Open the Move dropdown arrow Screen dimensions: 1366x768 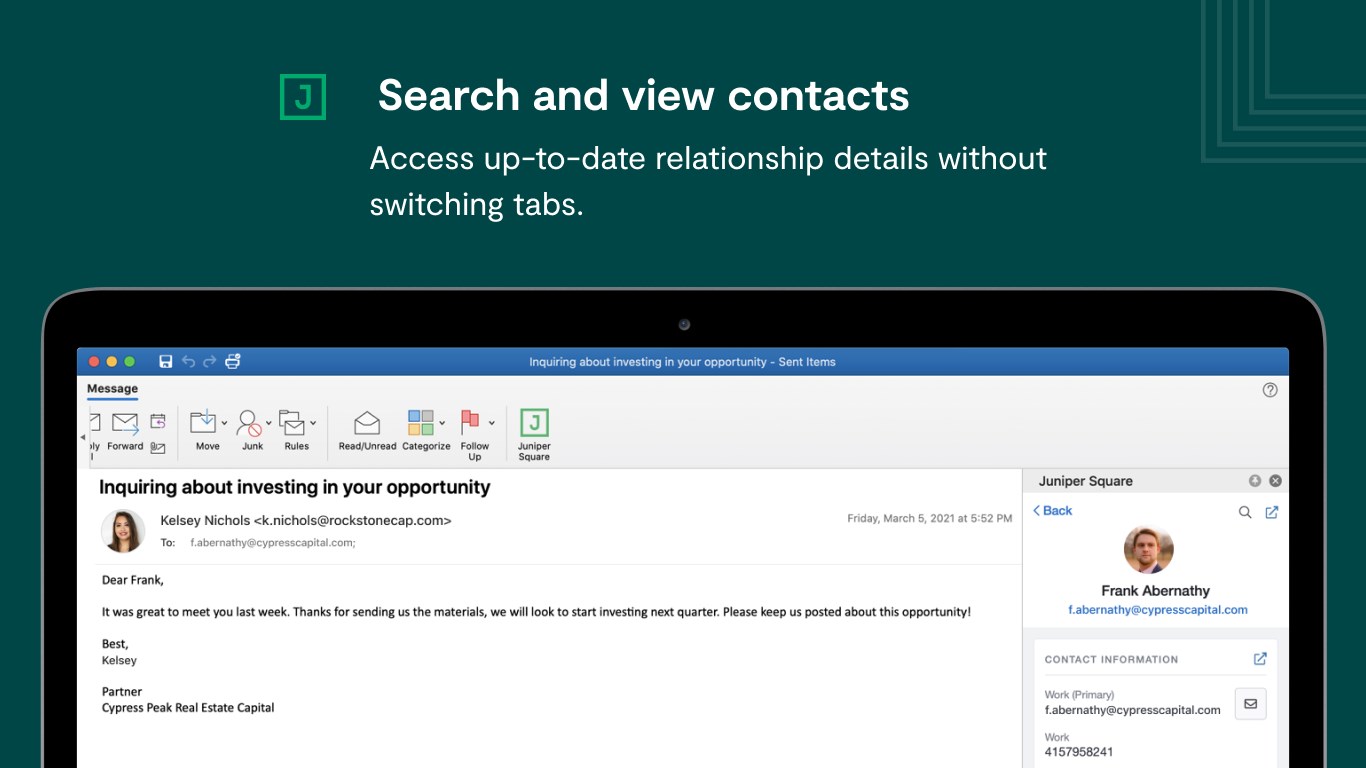tap(224, 423)
